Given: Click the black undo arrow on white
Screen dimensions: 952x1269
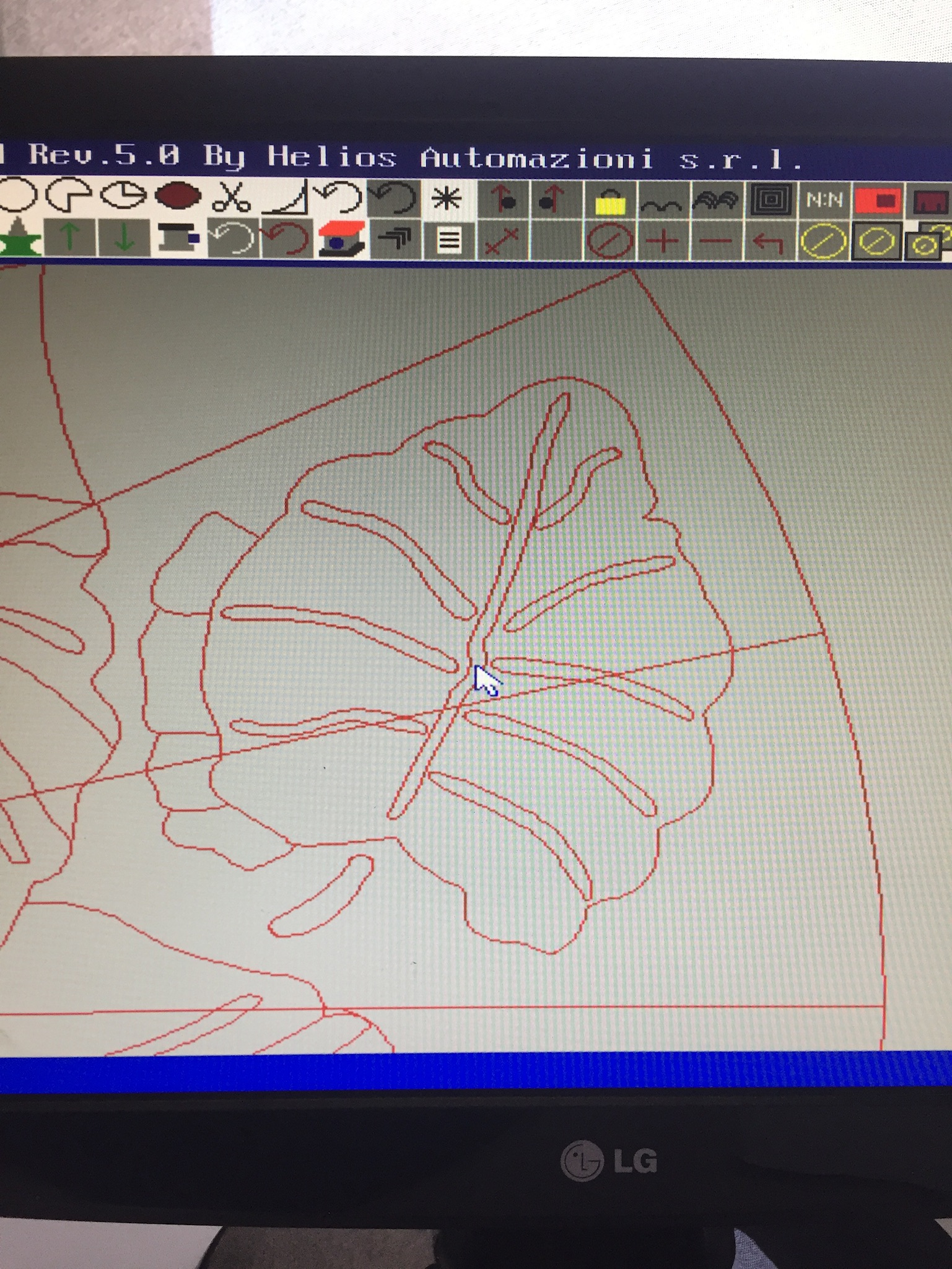Looking at the screenshot, I should pos(339,198).
